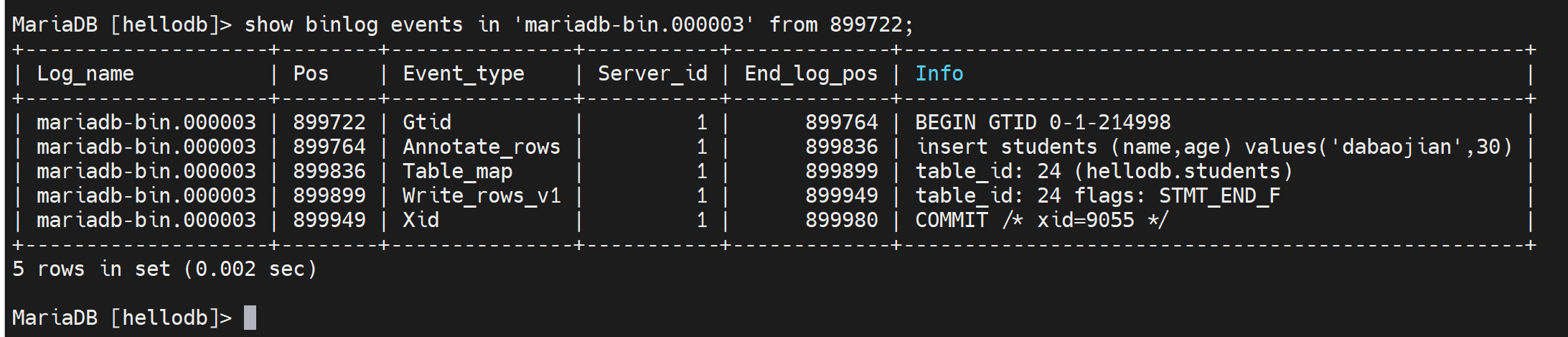Image resolution: width=1568 pixels, height=337 pixels.
Task: Click the Table_map event type cell
Action: pos(457,172)
